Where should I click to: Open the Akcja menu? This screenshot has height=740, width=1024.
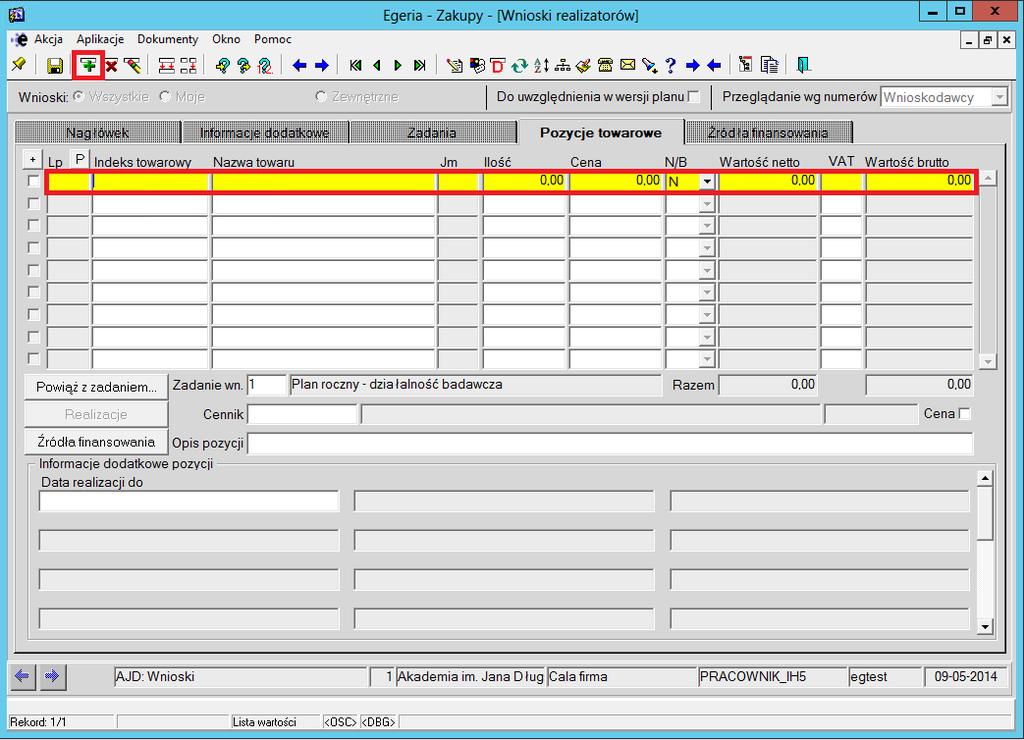tap(48, 39)
